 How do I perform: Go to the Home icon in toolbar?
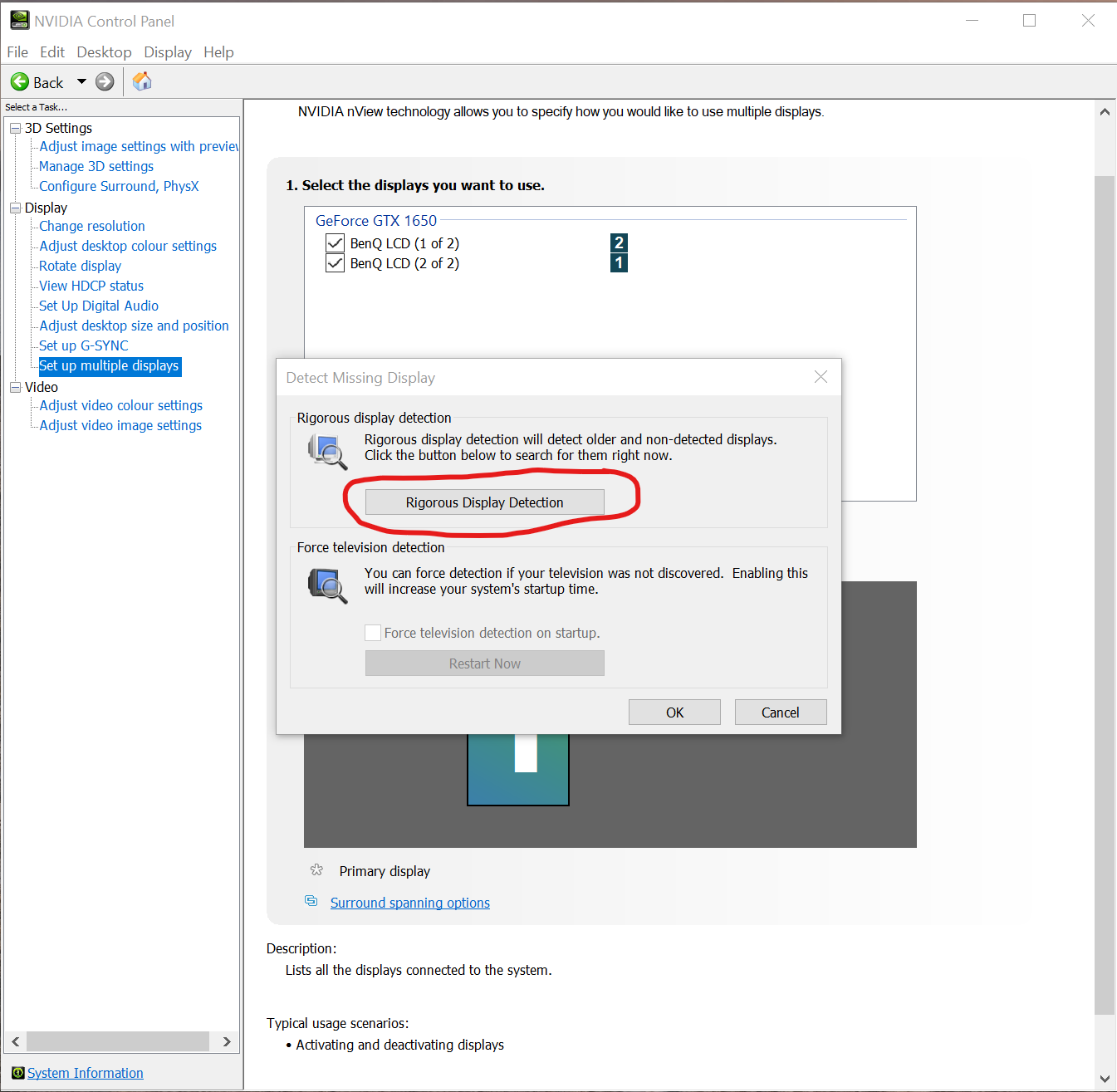click(142, 81)
